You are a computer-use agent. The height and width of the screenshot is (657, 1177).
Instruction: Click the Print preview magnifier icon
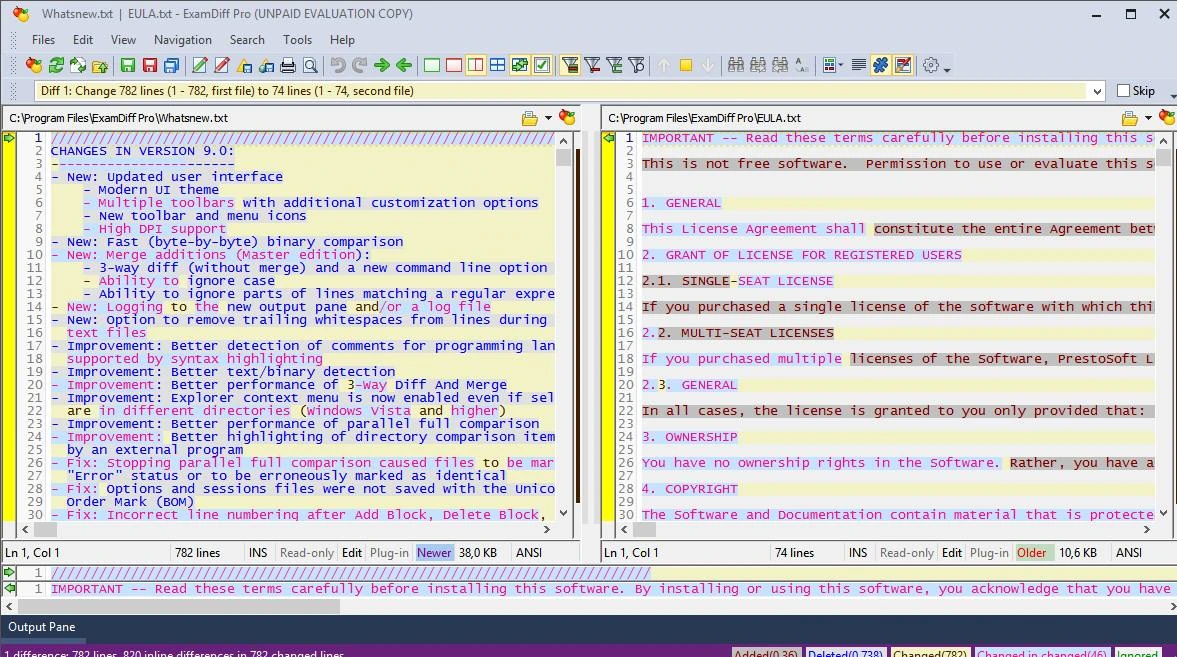click(310, 65)
